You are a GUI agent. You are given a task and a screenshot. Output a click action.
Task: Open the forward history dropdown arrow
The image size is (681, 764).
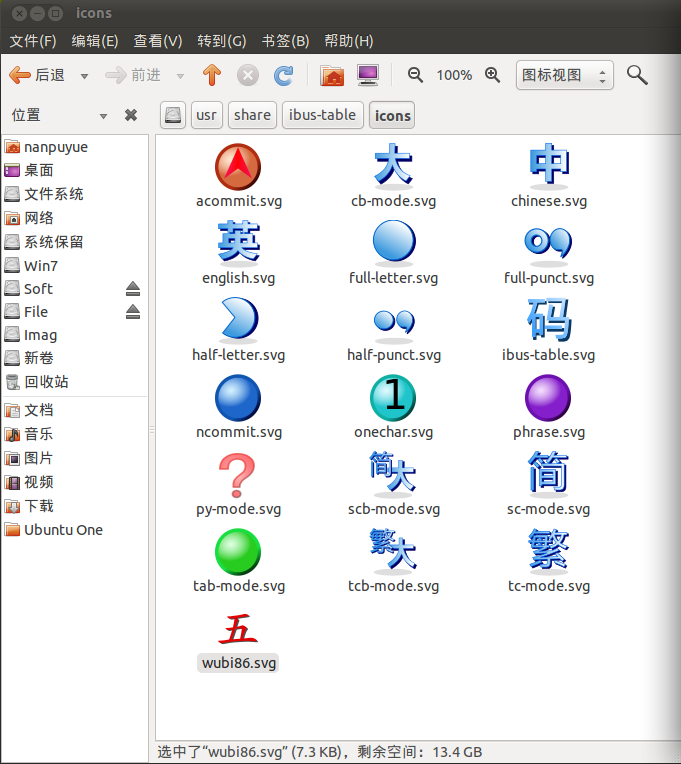(180, 76)
